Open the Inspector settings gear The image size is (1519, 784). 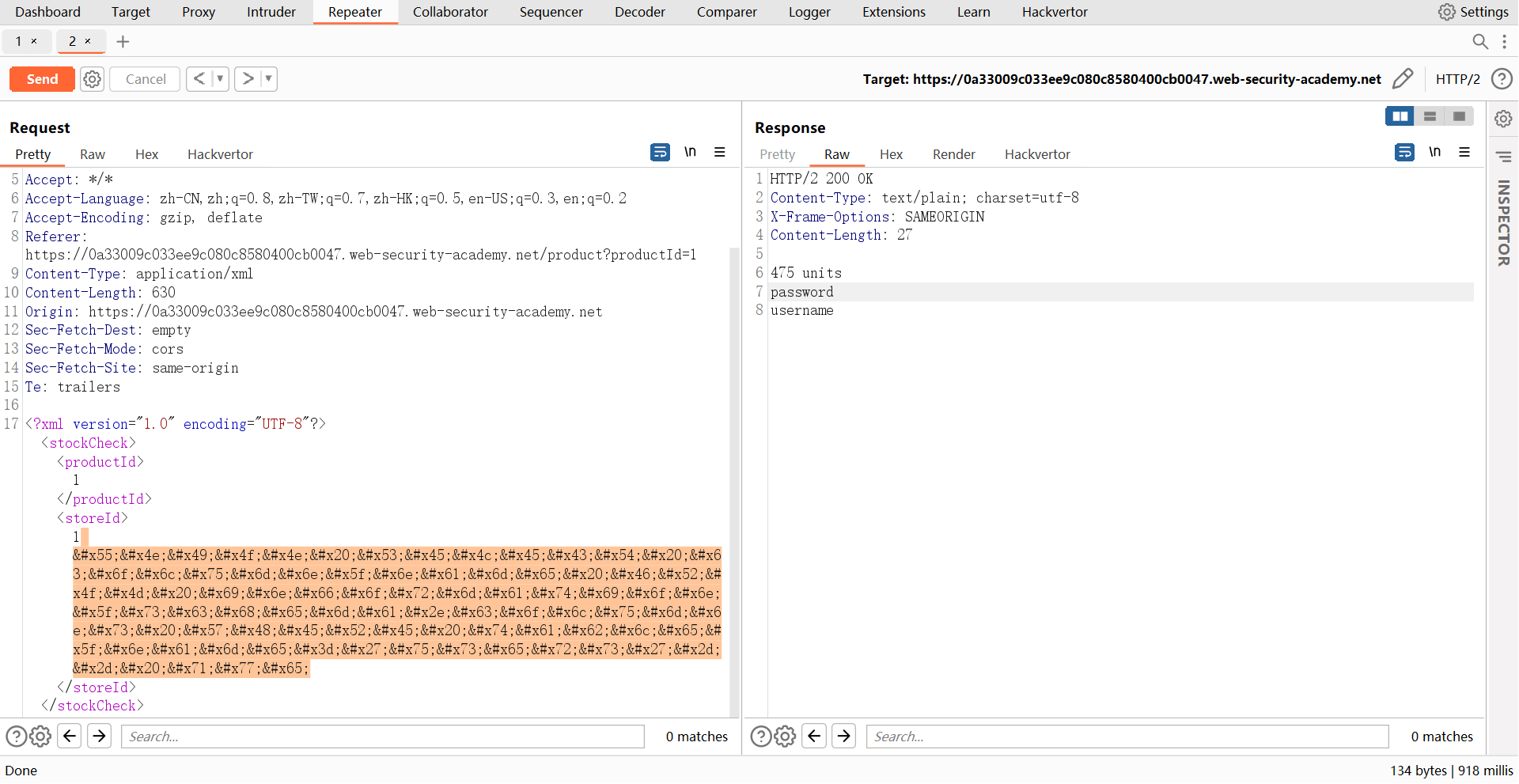pyautogui.click(x=1503, y=119)
